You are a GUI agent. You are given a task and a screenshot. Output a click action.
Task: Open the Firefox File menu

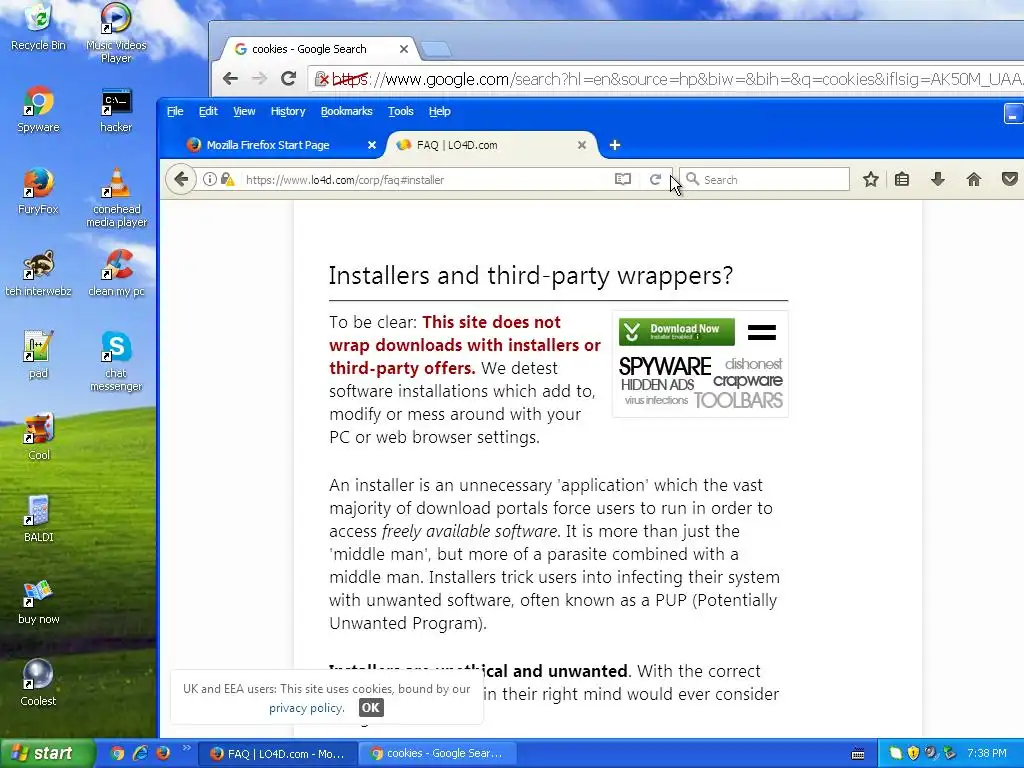(x=175, y=111)
